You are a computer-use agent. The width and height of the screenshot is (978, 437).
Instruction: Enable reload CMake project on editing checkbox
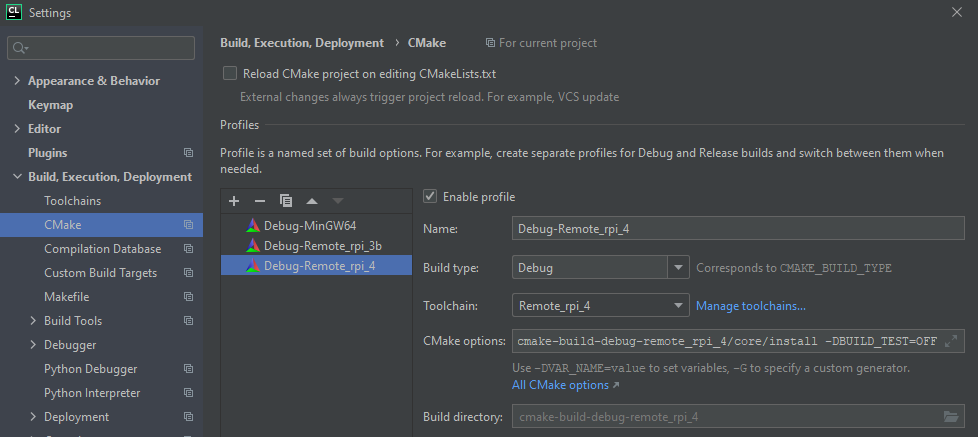[x=230, y=74]
